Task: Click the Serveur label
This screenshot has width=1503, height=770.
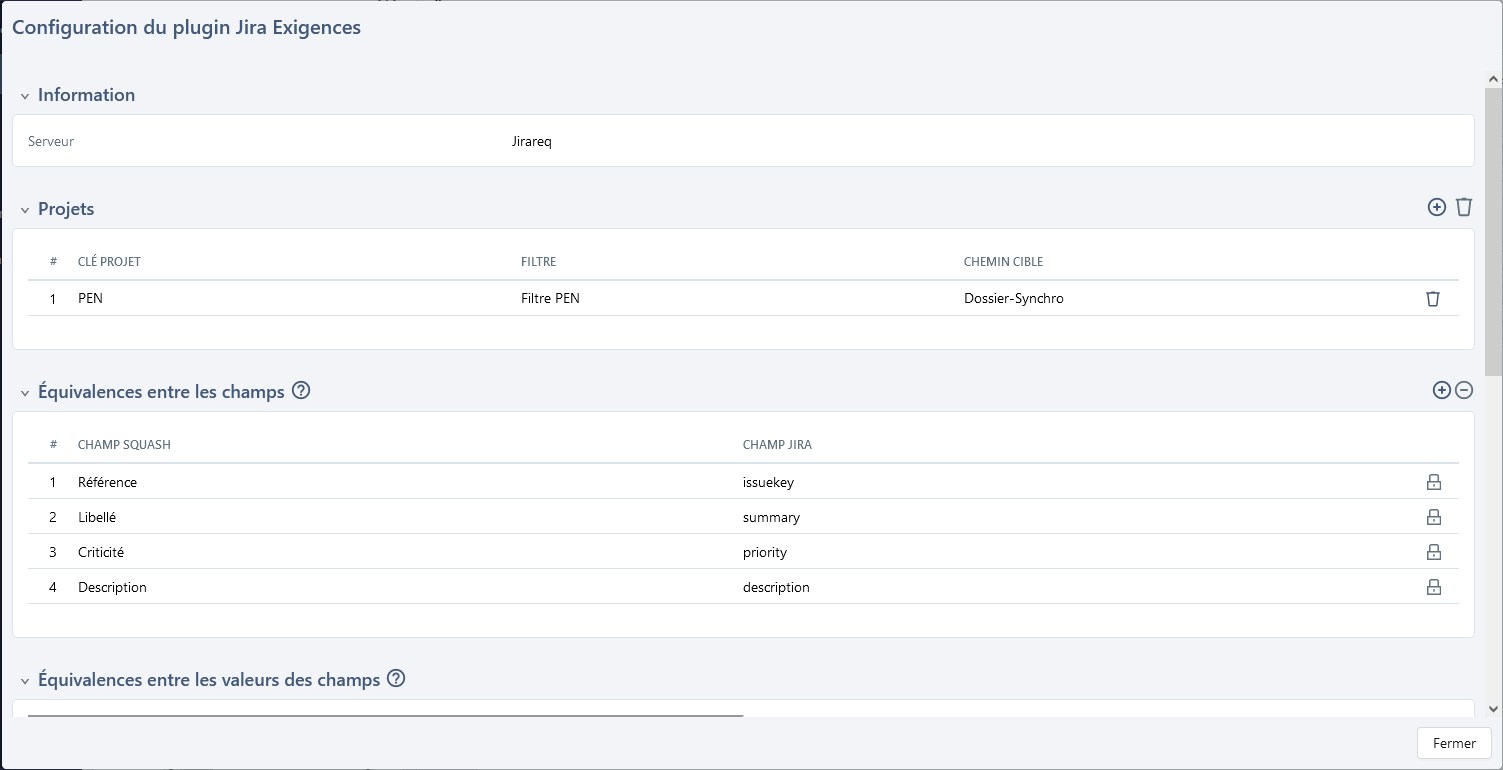Action: coord(51,141)
